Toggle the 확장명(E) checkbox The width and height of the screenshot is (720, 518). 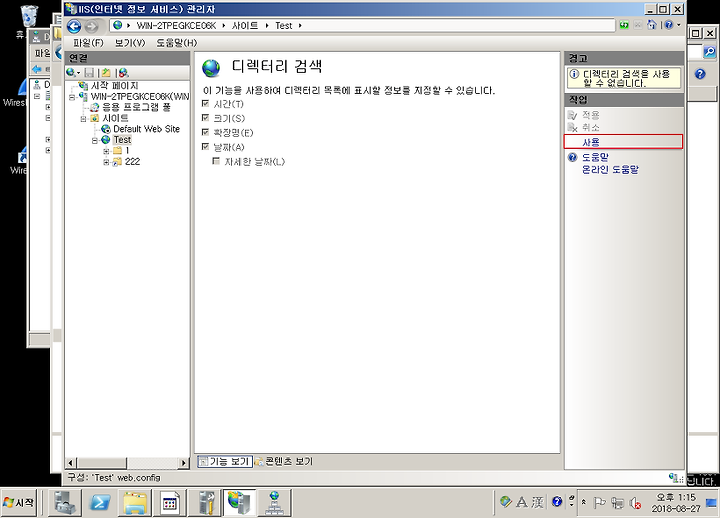(205, 132)
